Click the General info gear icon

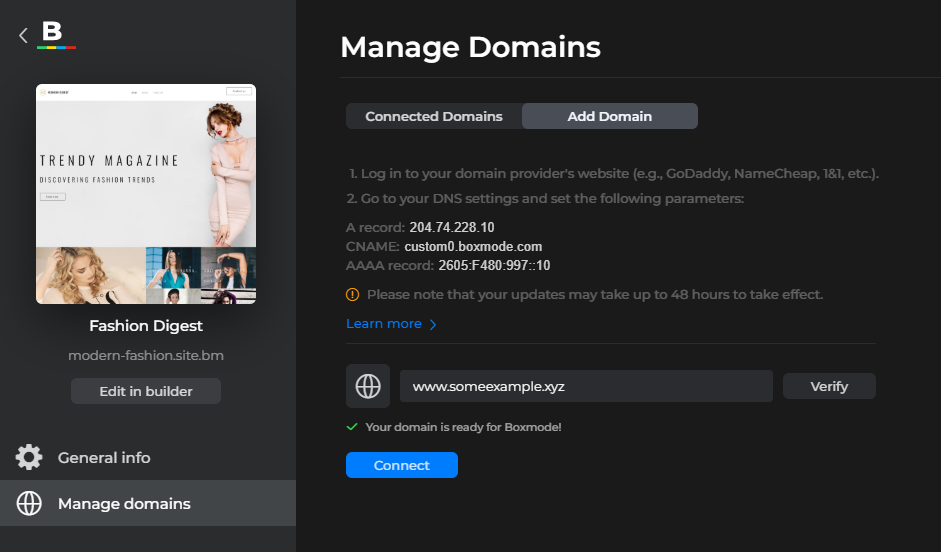coord(29,457)
